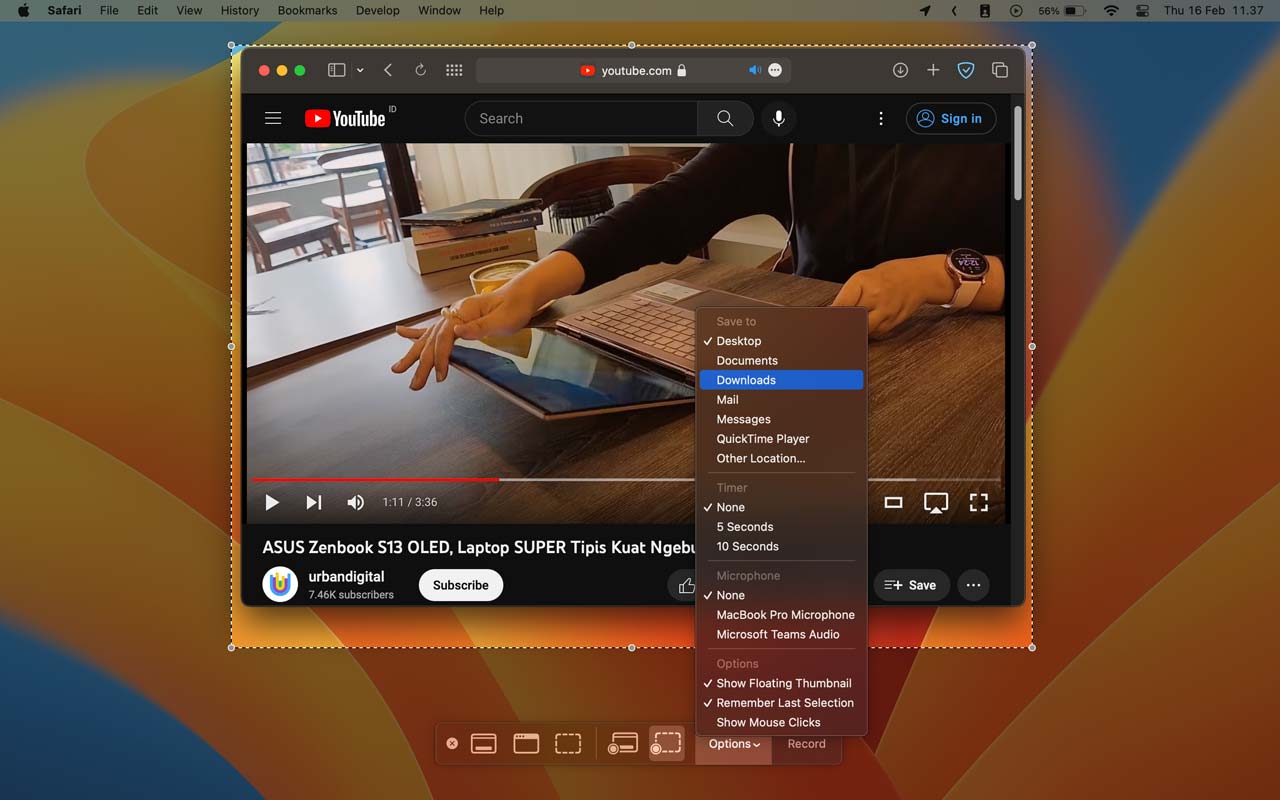The image size is (1280, 800).
Task: Select MacBook Pro Microphone
Action: tap(781, 615)
